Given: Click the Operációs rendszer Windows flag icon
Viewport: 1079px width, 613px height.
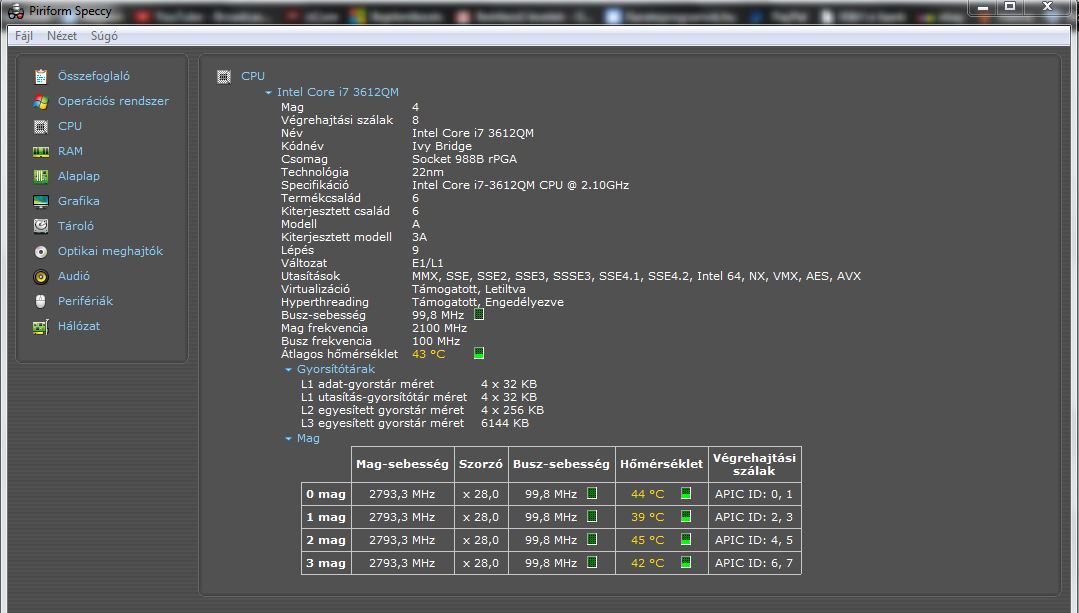Looking at the screenshot, I should [41, 102].
